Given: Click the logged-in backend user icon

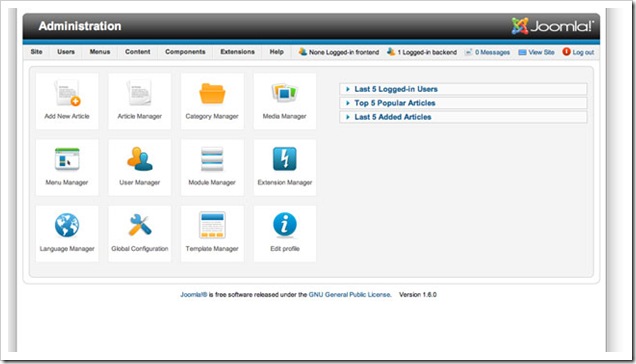Looking at the screenshot, I should pos(391,52).
